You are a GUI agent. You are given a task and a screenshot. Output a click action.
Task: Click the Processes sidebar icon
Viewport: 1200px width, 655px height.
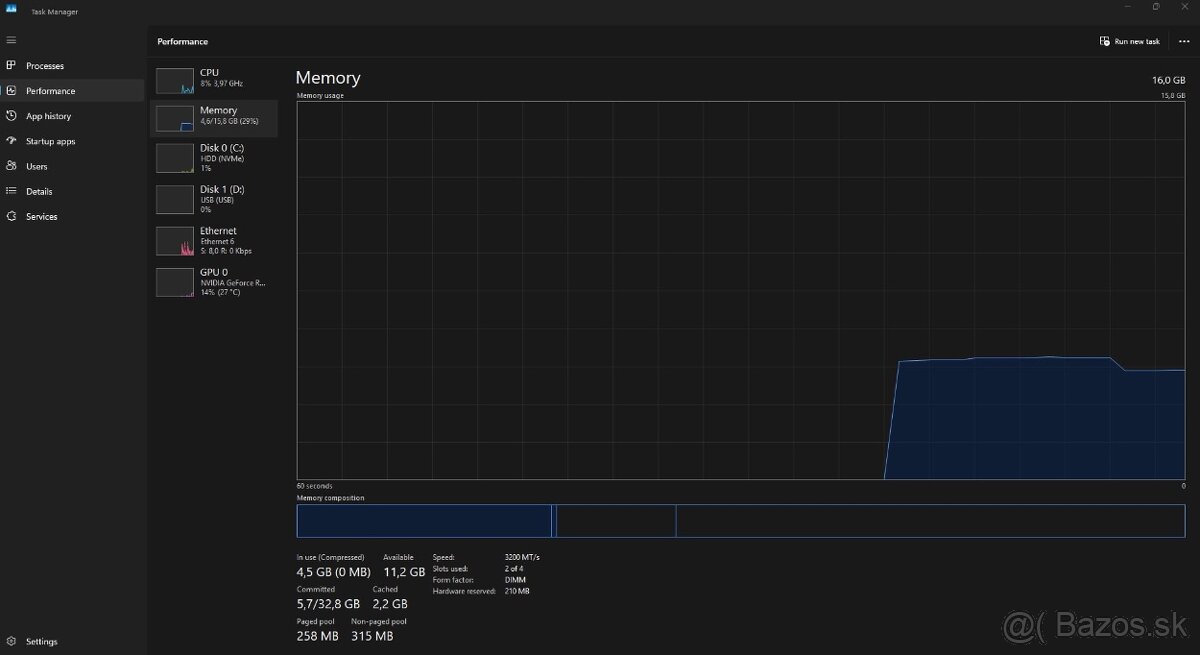pos(11,65)
